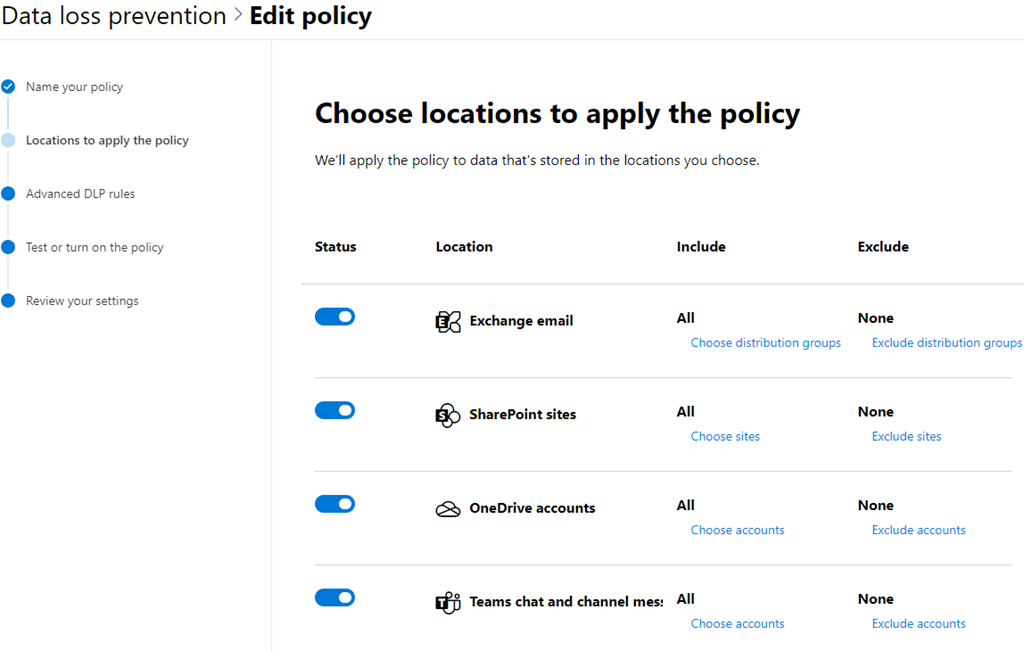The height and width of the screenshot is (651, 1024).
Task: Click the completed checkmark step icon
Action: pos(8,87)
